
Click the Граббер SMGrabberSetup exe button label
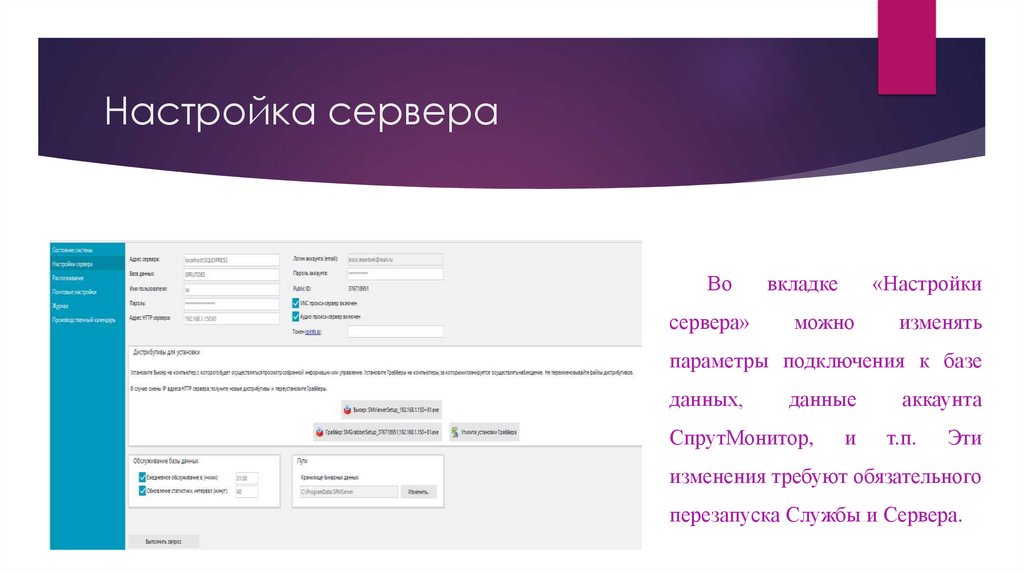tap(383, 432)
